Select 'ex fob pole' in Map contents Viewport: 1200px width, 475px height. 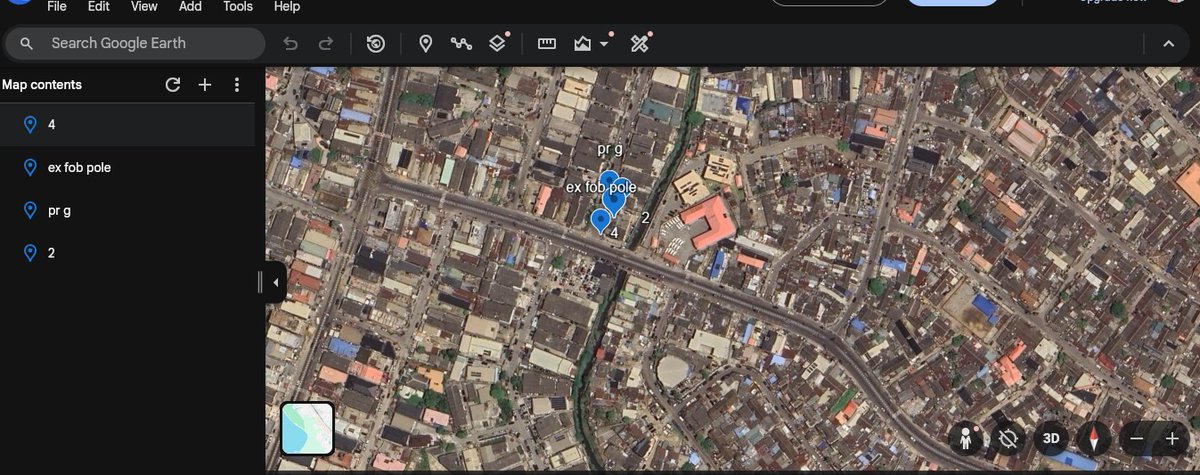[127, 167]
